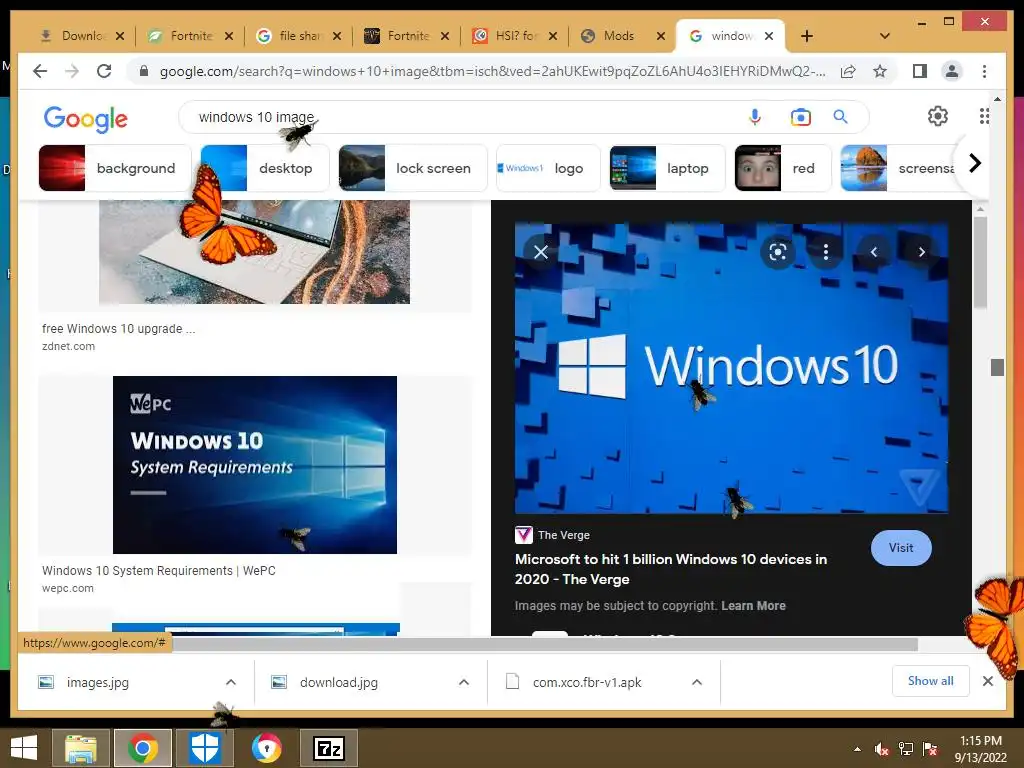Start voice search with microphone icon
The height and width of the screenshot is (768, 1024).
(755, 117)
